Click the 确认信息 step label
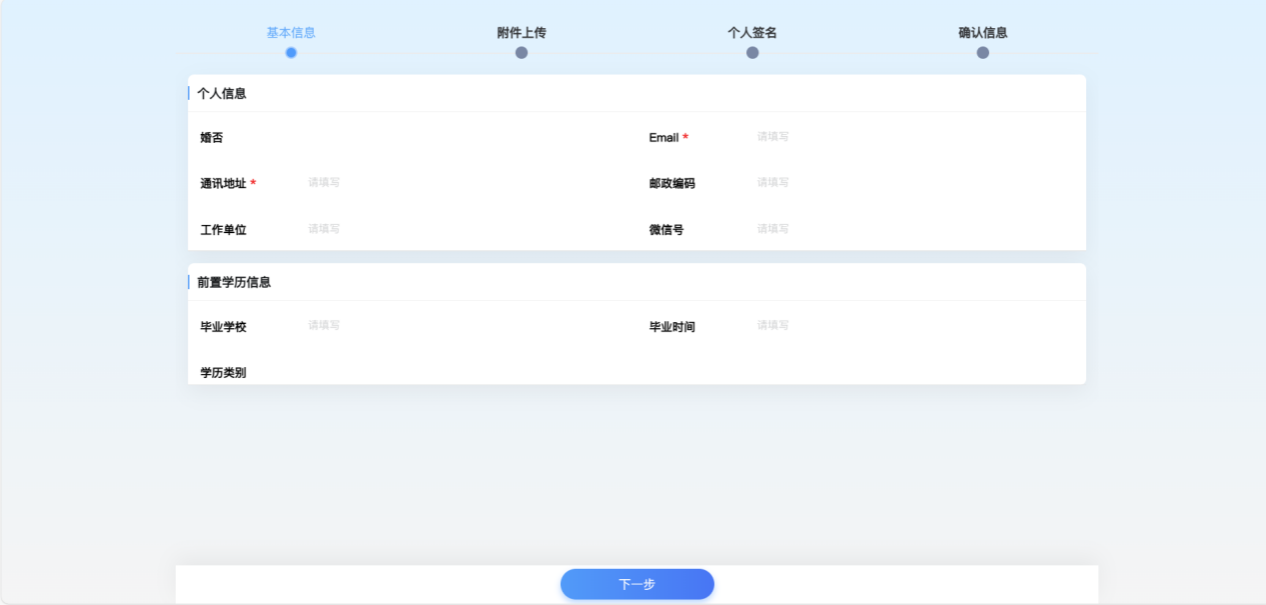The height and width of the screenshot is (605, 1266). pos(982,32)
